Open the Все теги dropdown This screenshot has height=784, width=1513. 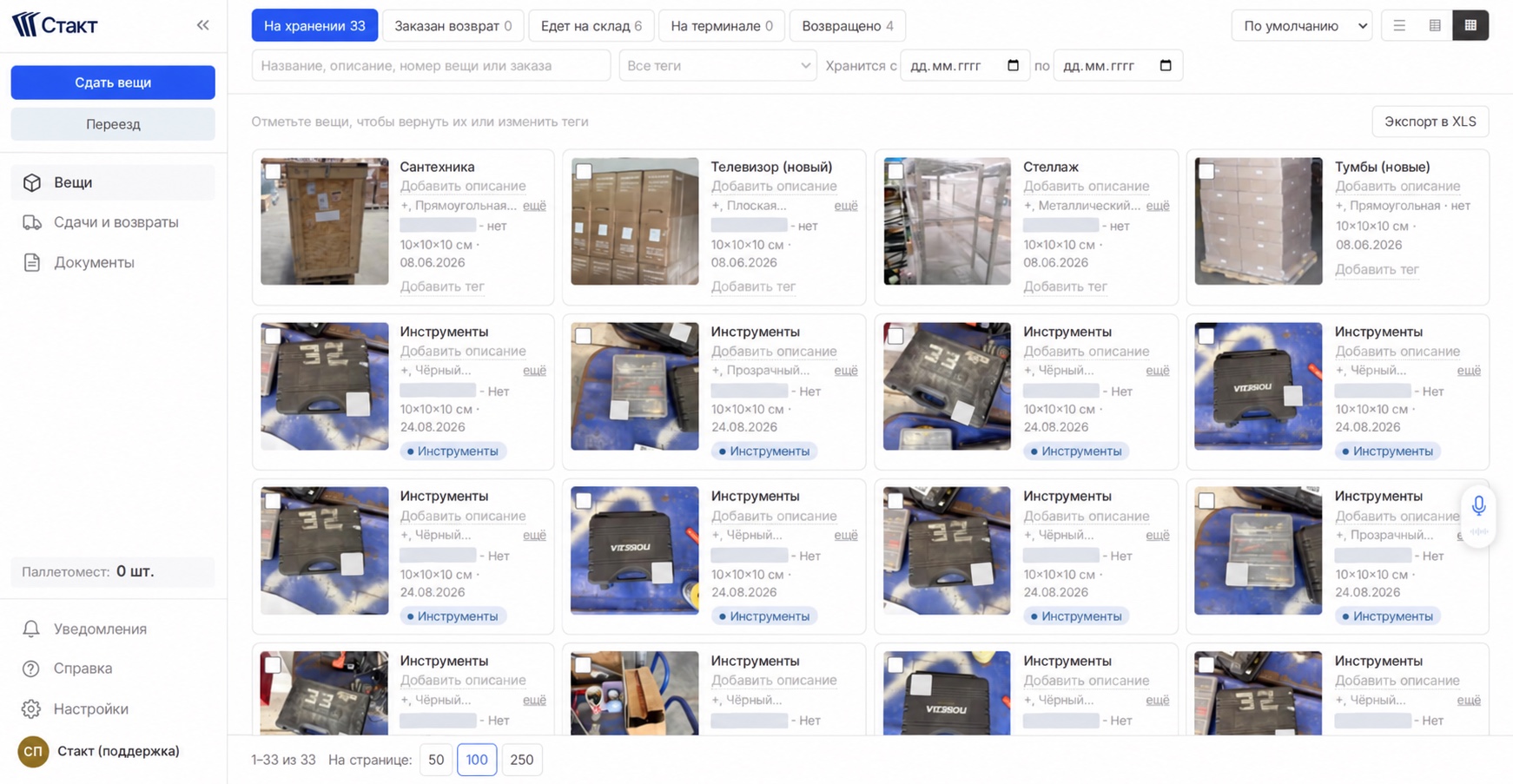717,65
